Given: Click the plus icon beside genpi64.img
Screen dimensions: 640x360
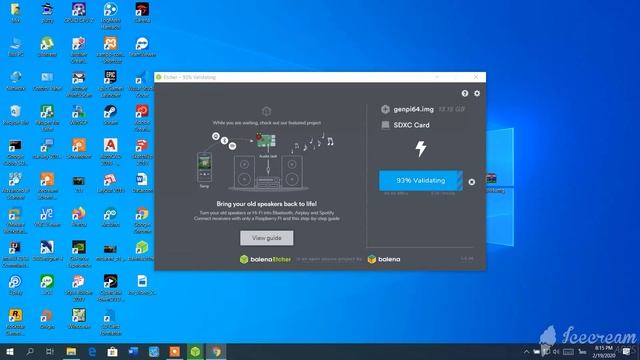Looking at the screenshot, I should coord(385,109).
